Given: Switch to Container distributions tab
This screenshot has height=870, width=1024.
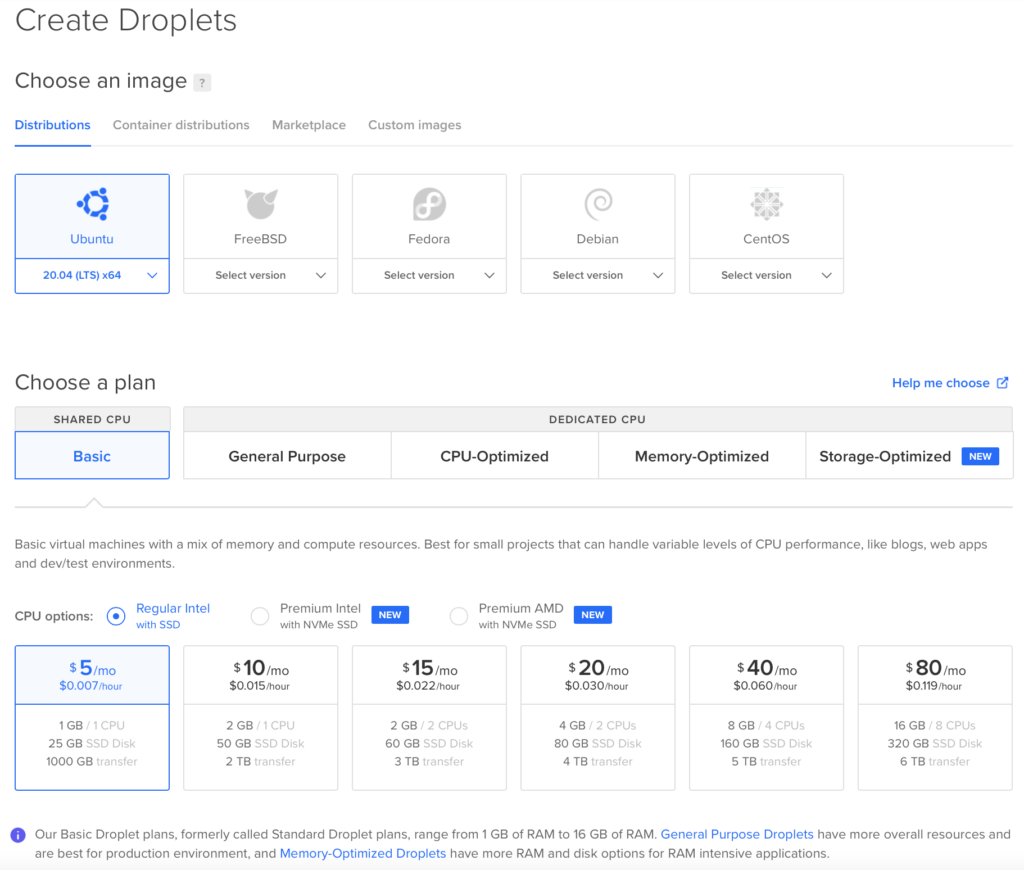Looking at the screenshot, I should point(181,125).
